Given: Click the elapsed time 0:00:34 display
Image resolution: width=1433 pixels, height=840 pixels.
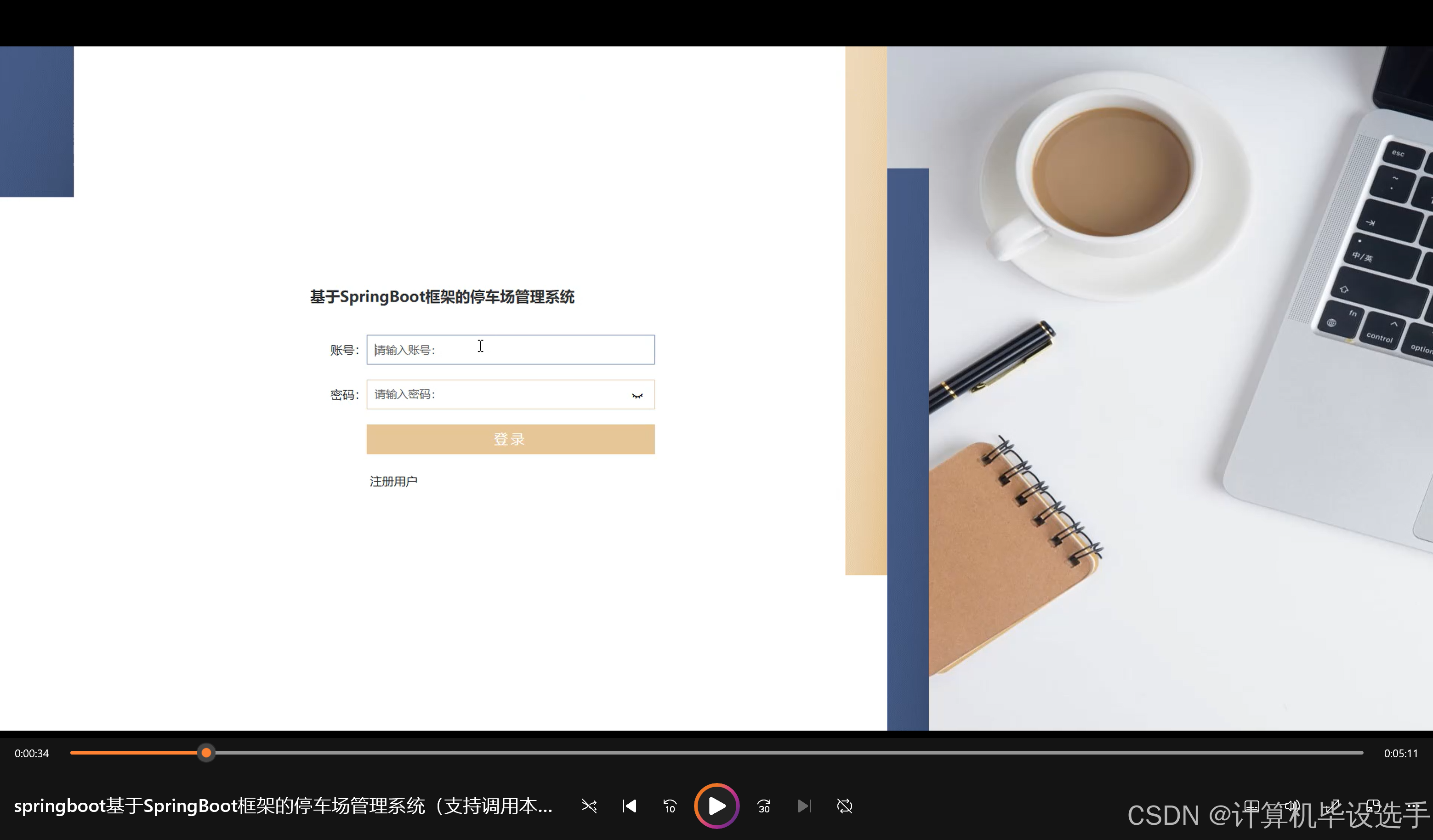Looking at the screenshot, I should point(31,753).
